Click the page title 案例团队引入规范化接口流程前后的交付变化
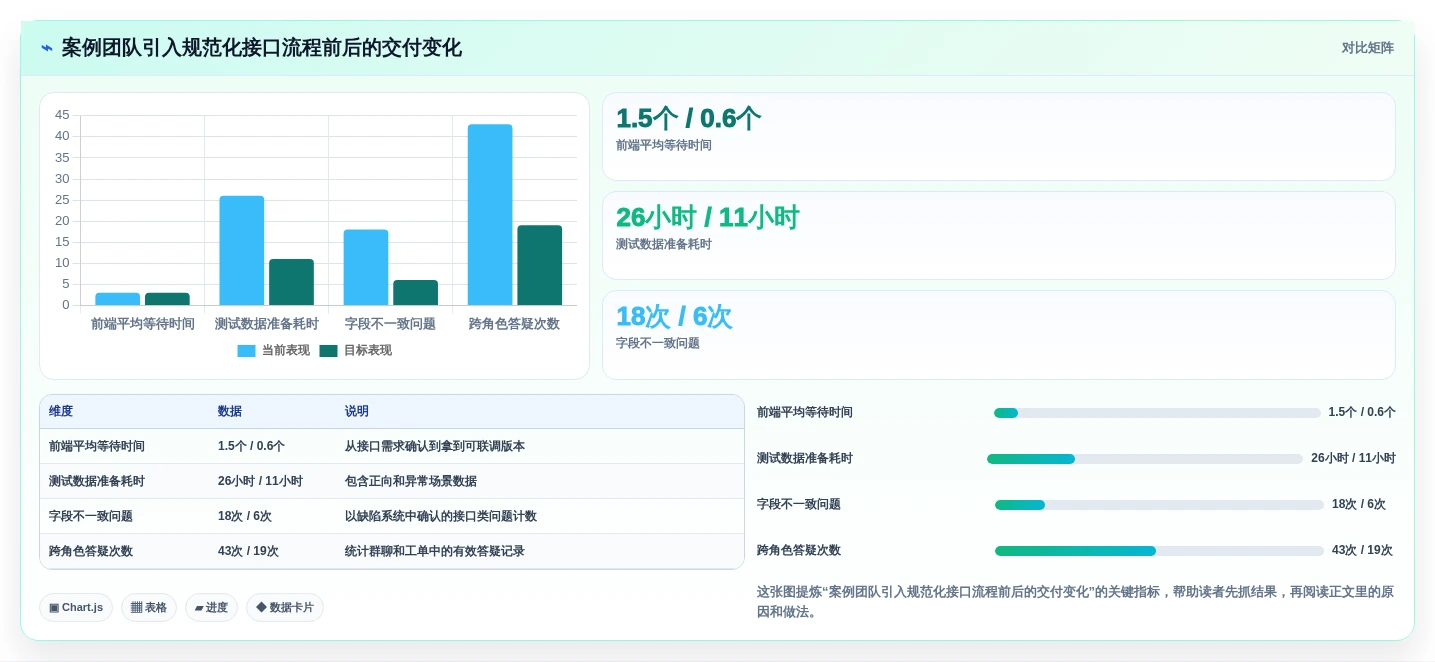 [x=262, y=48]
